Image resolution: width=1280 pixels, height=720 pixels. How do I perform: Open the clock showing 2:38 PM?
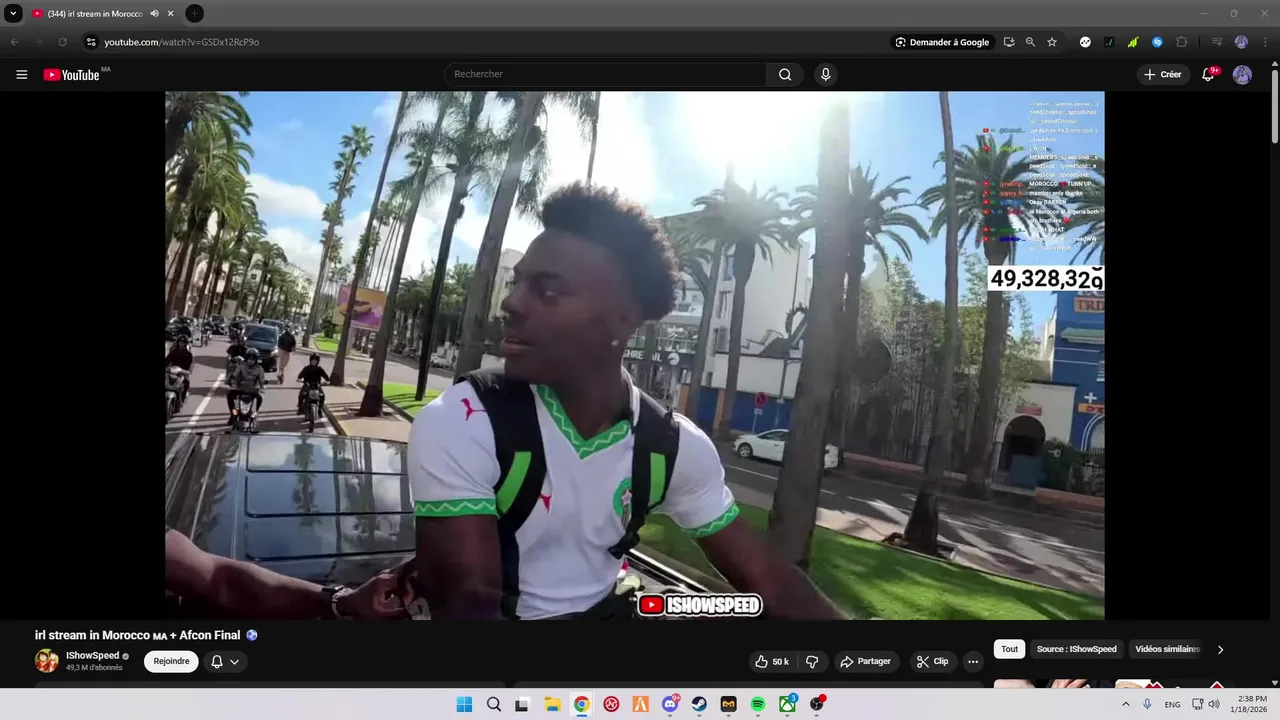click(1252, 704)
